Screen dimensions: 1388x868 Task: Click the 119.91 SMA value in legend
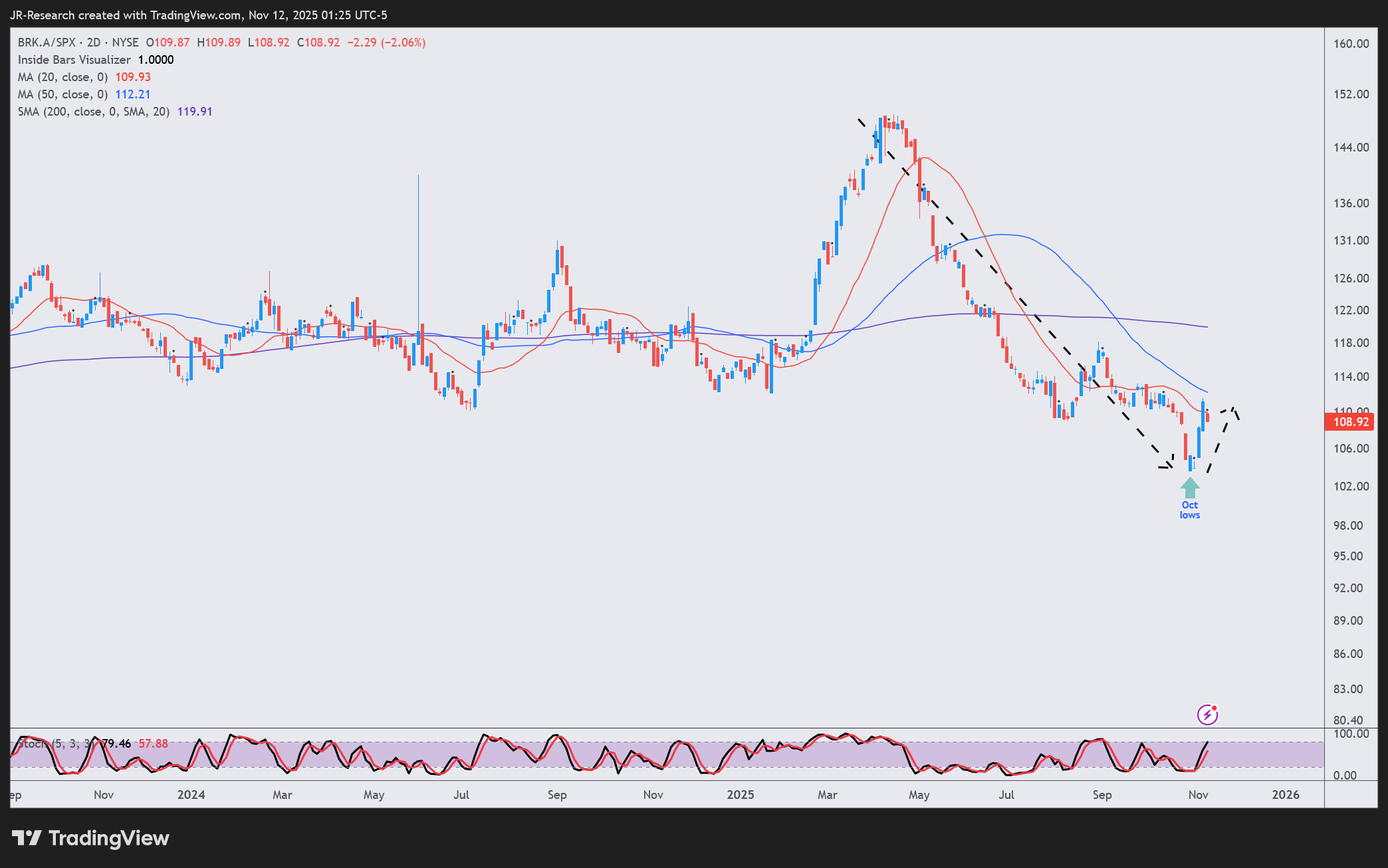(195, 112)
